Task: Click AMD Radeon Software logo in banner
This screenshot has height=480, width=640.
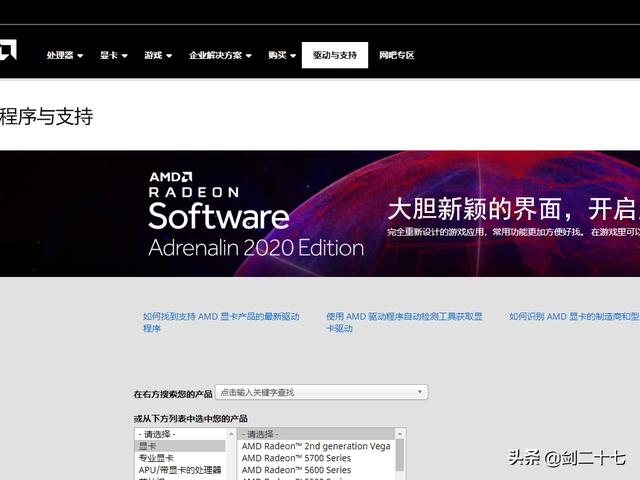Action: click(x=219, y=213)
